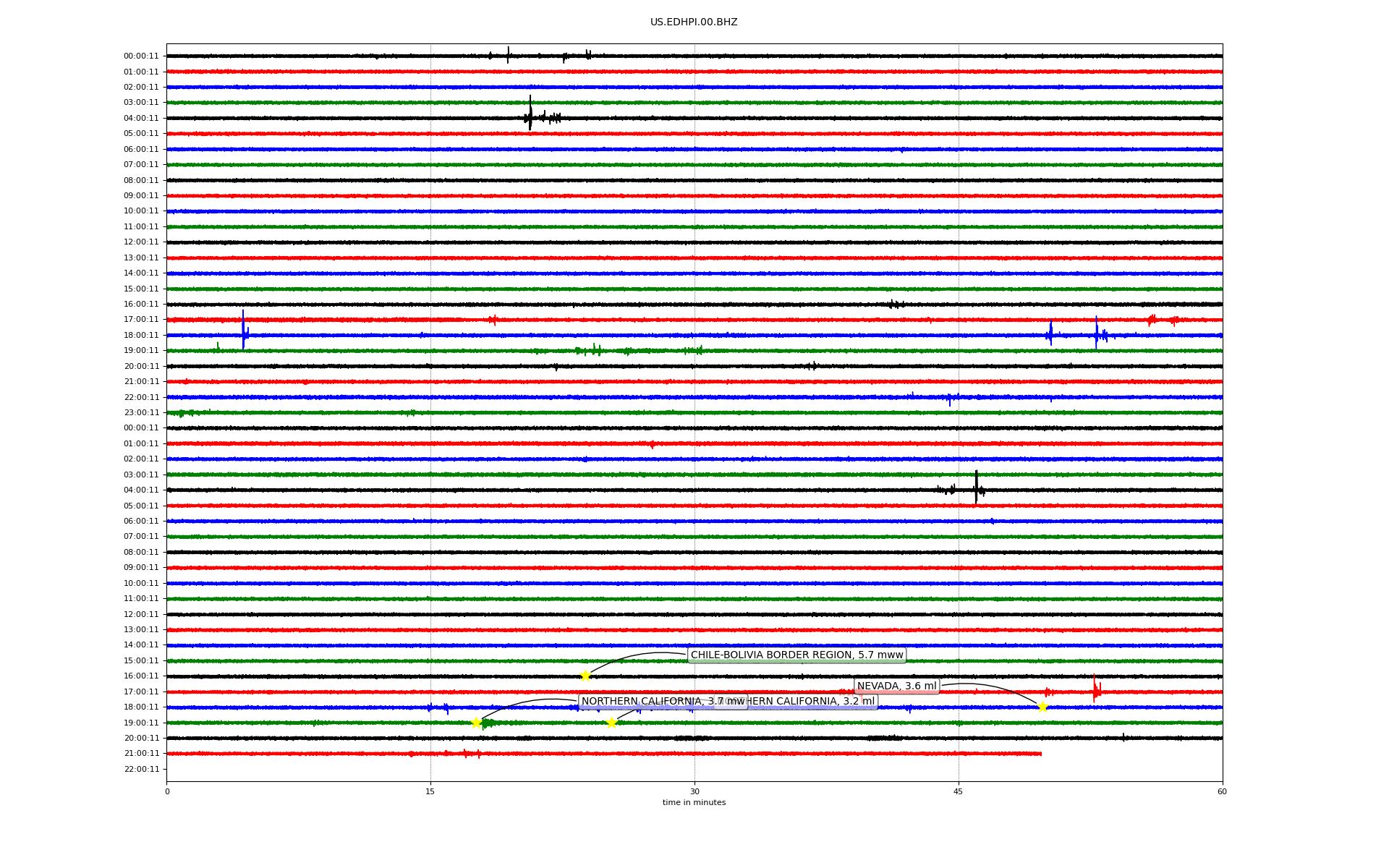Select the CHILE-BOLIVIA BORDER REGION, 5.7 mww label

(797, 655)
